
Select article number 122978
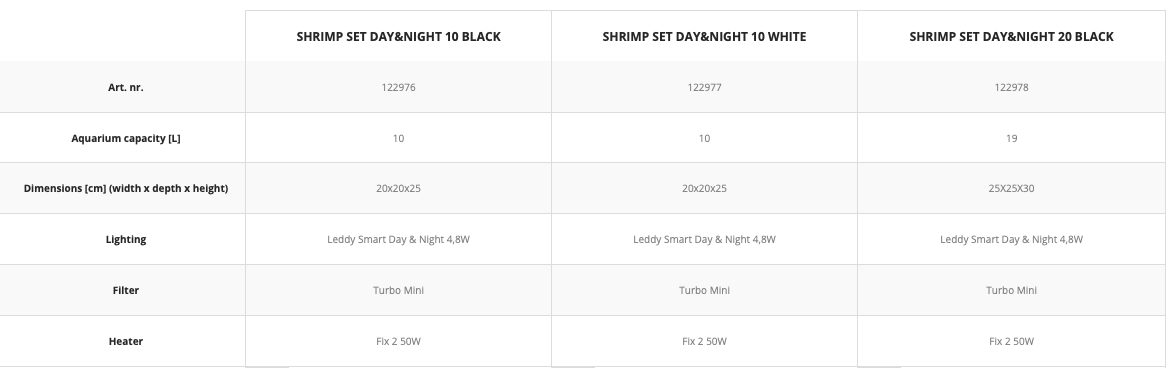(x=1011, y=88)
